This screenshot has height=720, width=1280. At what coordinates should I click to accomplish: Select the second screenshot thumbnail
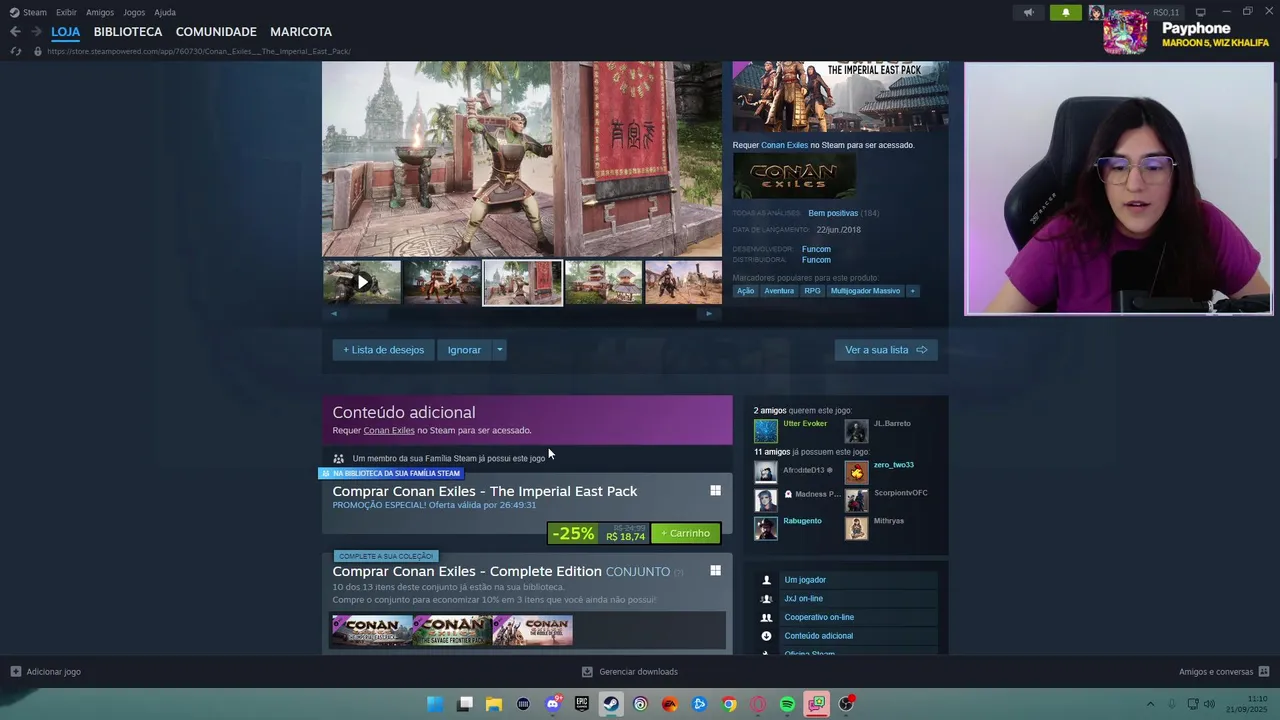[x=441, y=283]
